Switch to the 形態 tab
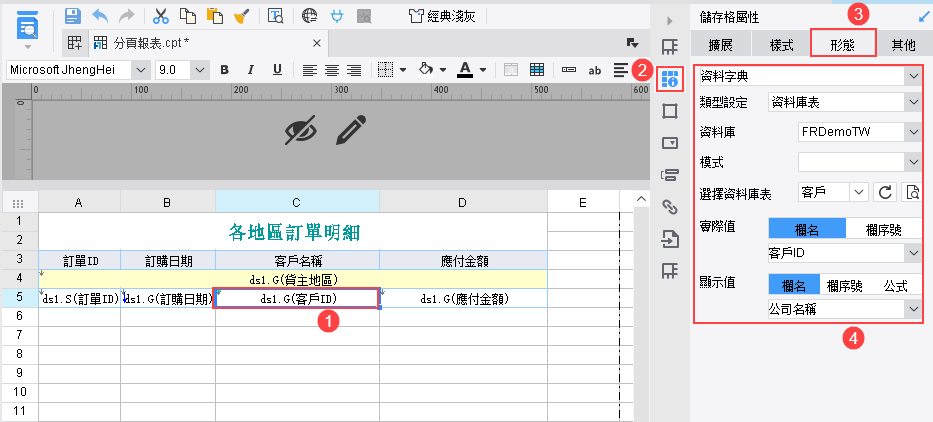Viewport: 933px width, 422px height. pyautogui.click(x=843, y=44)
